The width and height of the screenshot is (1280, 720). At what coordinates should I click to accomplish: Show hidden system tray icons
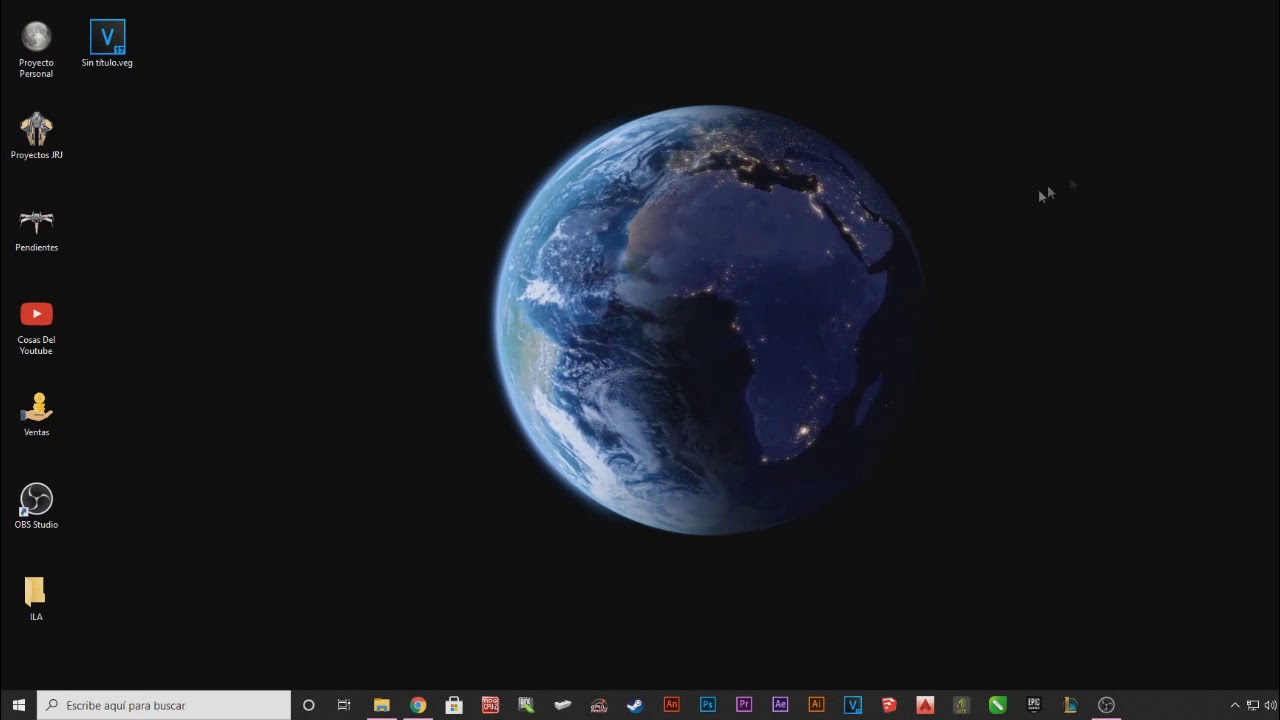click(1234, 705)
